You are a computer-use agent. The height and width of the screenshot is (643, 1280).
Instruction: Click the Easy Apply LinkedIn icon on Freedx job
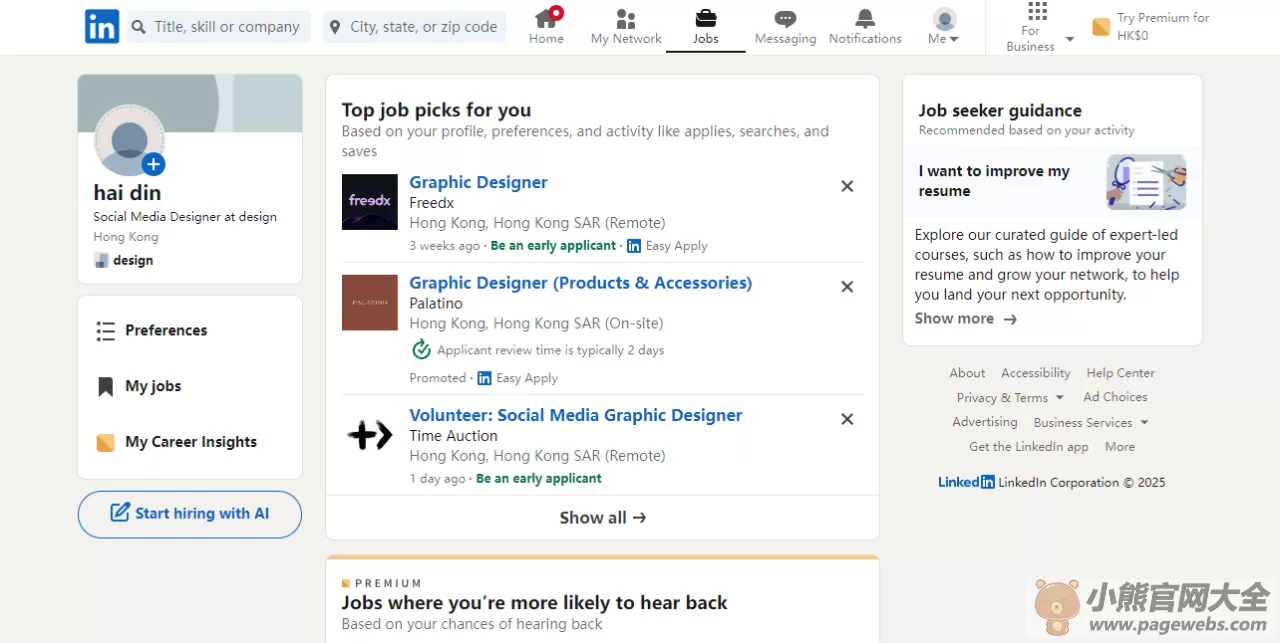[x=633, y=245]
